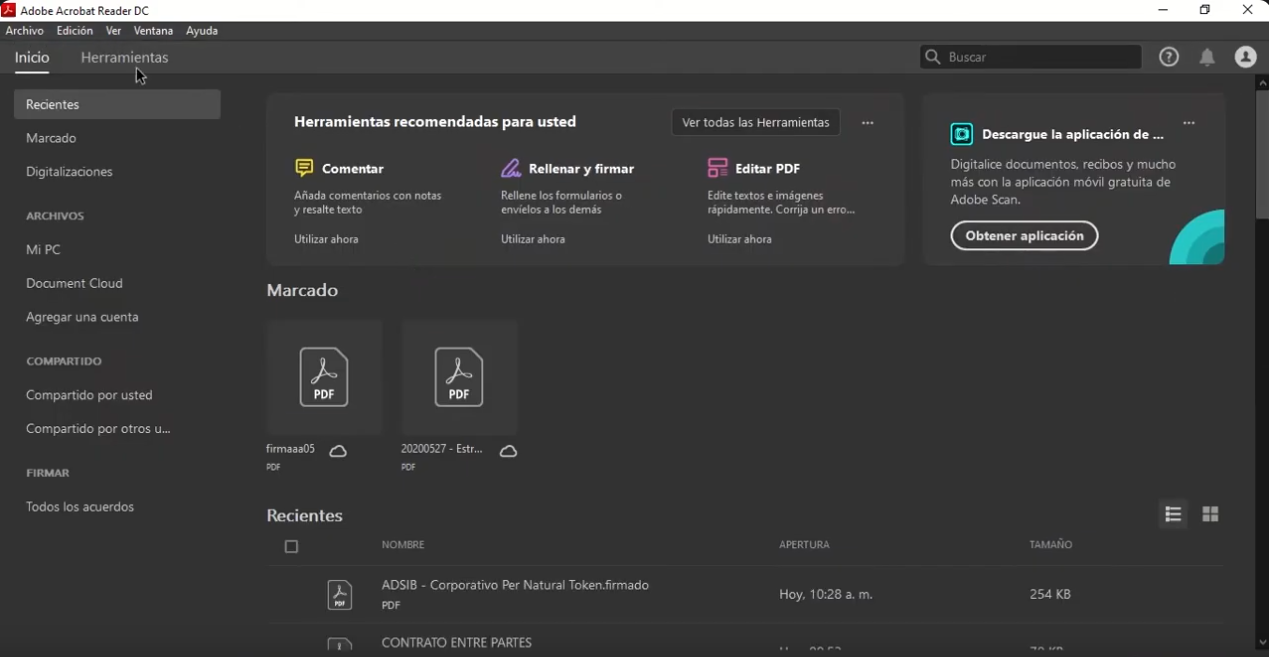Click the 254 KB size cell

(1050, 595)
